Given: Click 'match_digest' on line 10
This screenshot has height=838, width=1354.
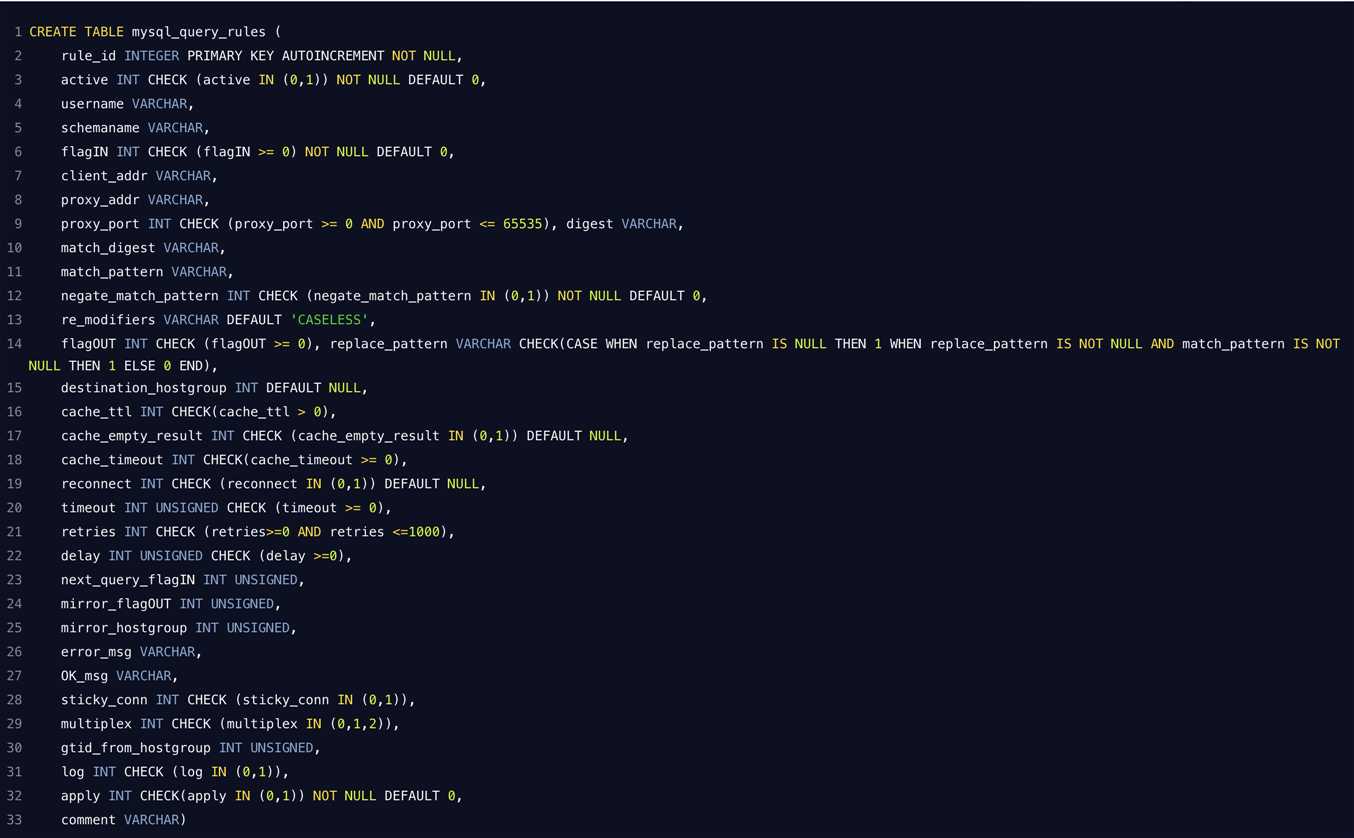Looking at the screenshot, I should (x=108, y=248).
